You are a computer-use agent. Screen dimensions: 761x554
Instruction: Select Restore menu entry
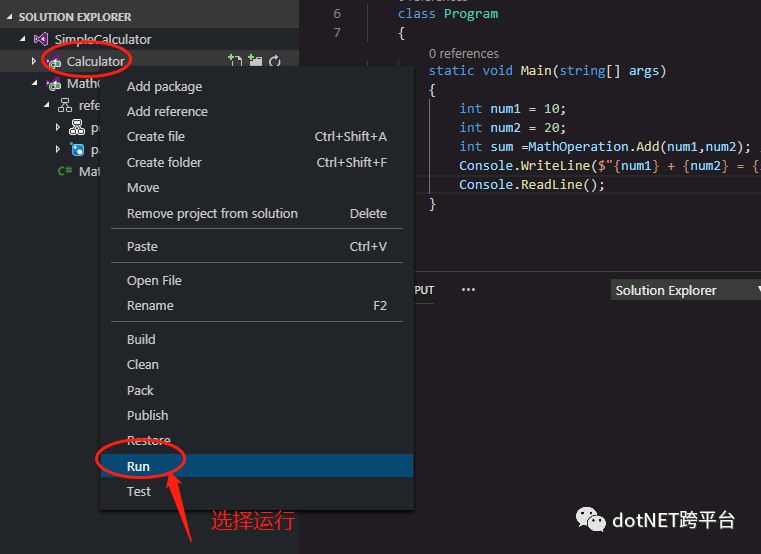tap(257, 441)
